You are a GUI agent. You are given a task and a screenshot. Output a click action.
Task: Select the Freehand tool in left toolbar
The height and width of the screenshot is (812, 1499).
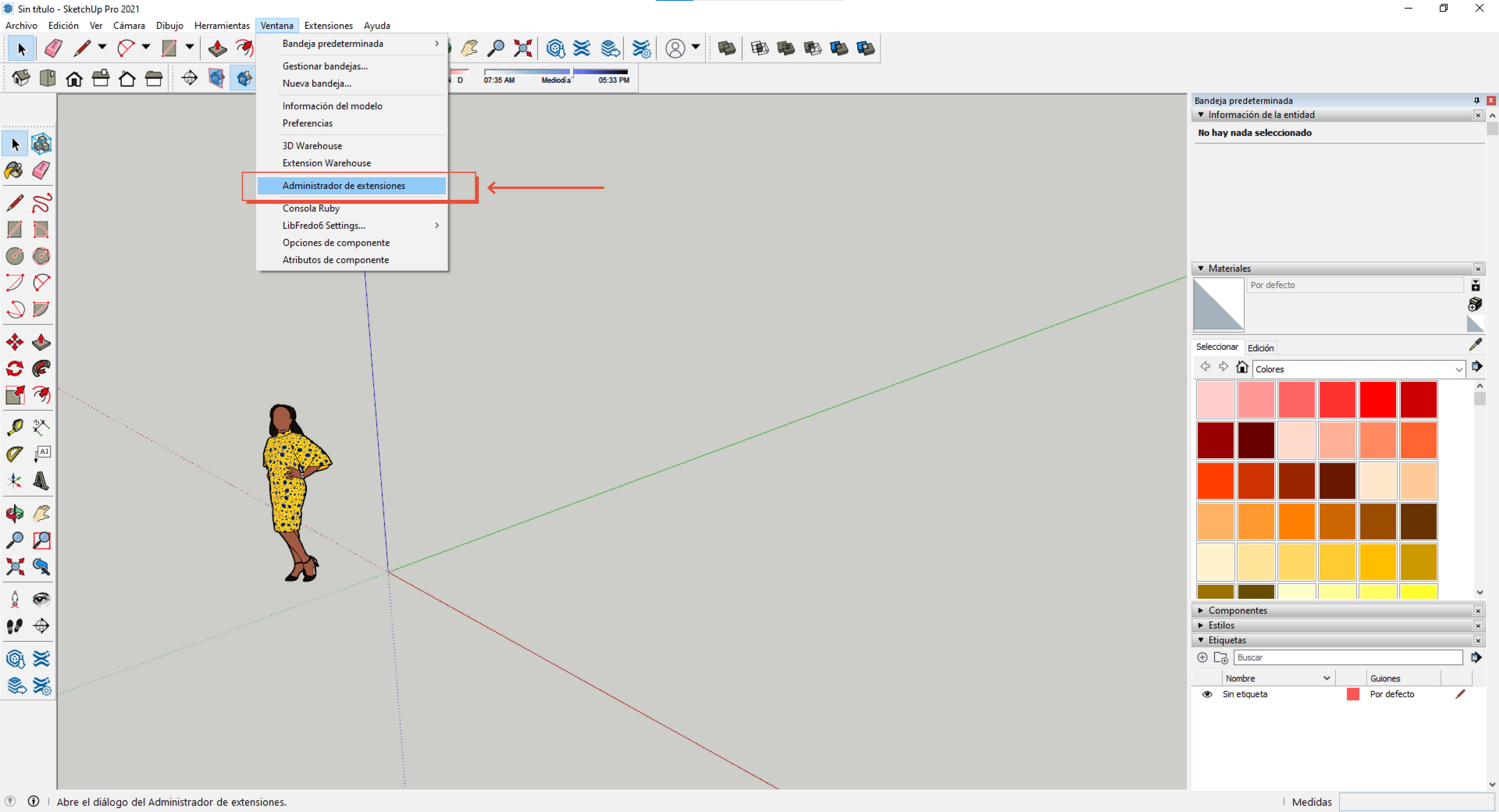tap(41, 203)
